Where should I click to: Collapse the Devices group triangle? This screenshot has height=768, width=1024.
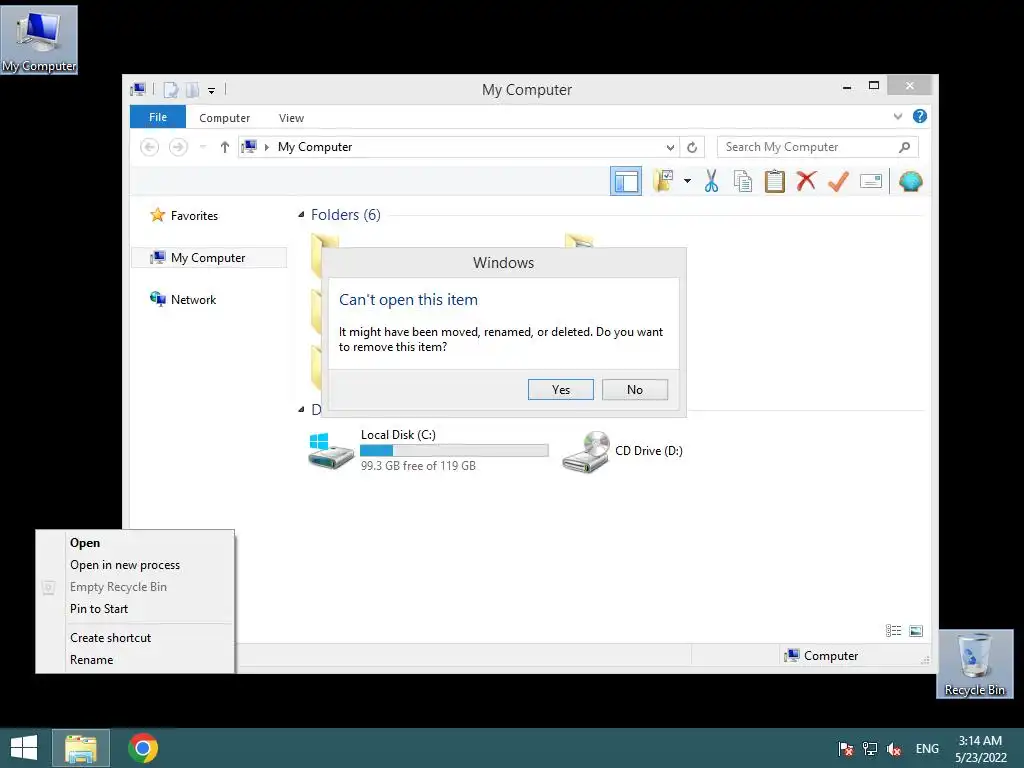(301, 409)
